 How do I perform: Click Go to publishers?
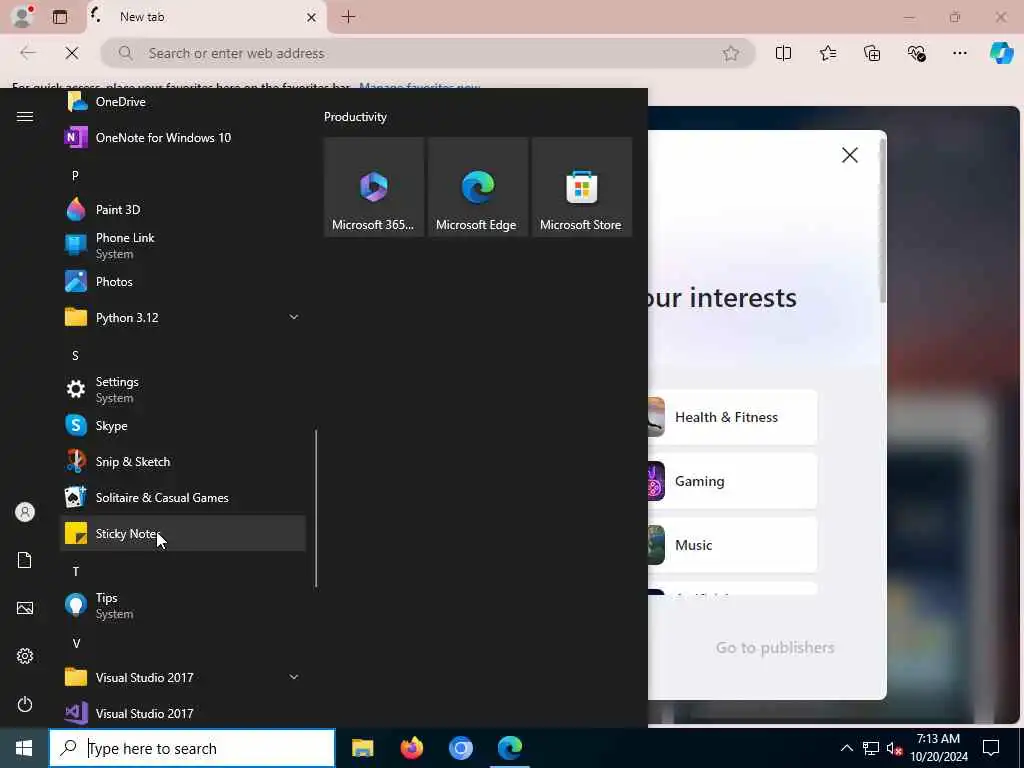(x=775, y=647)
